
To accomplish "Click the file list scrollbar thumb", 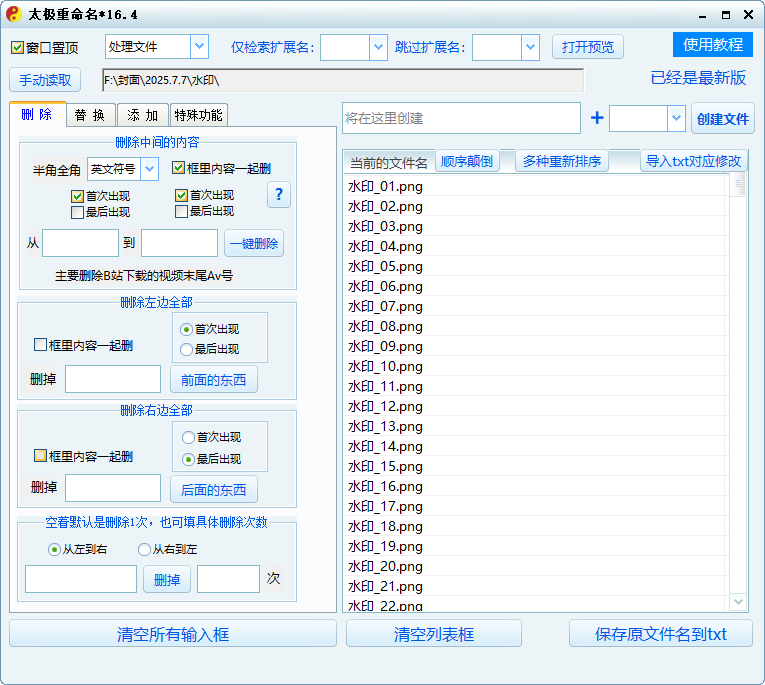I will point(739,184).
